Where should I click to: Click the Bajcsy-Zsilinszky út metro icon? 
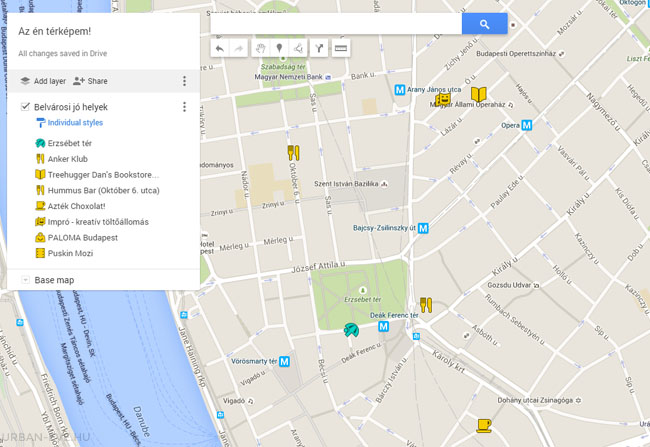coord(423,228)
